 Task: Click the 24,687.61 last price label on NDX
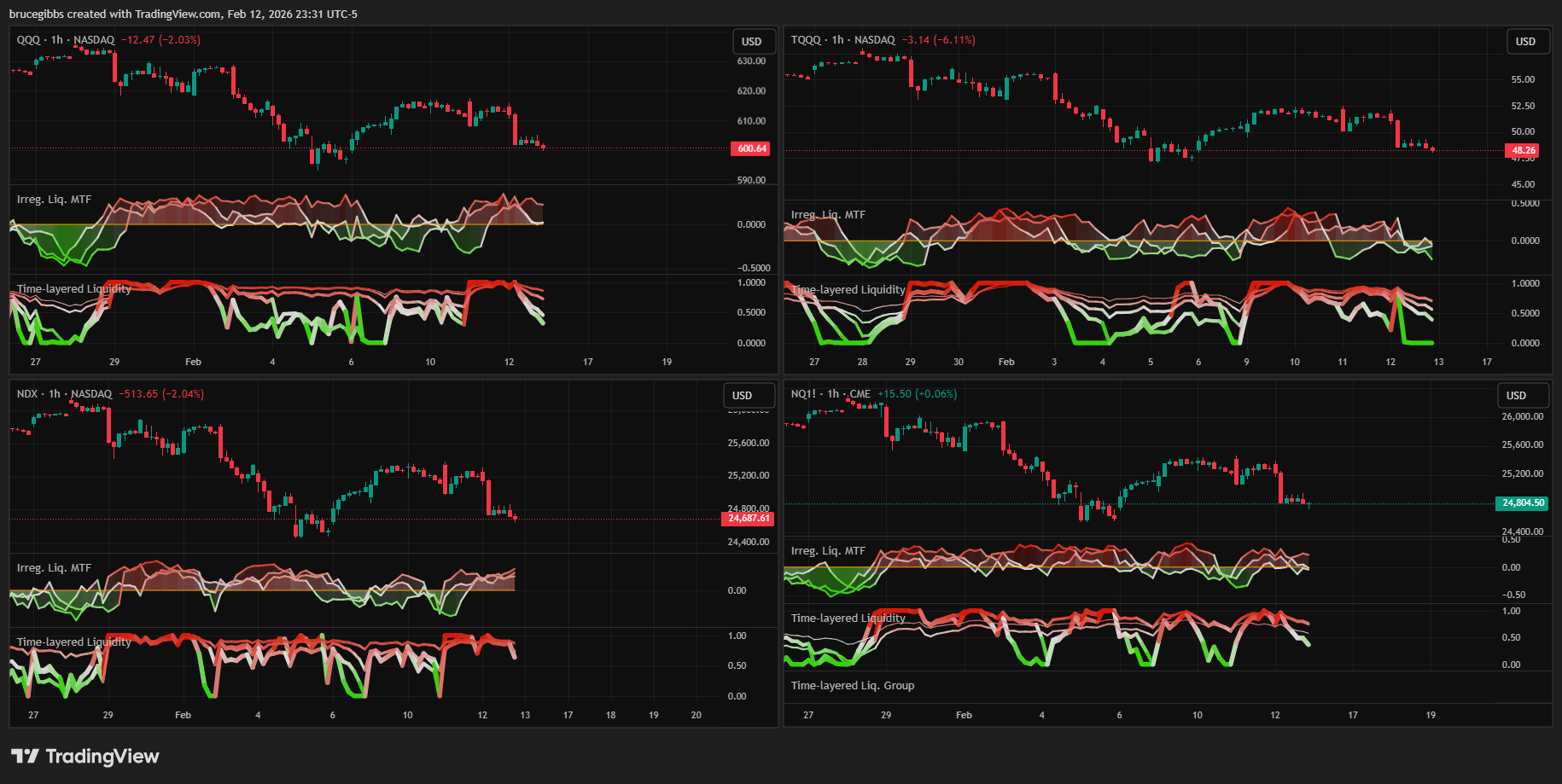748,519
